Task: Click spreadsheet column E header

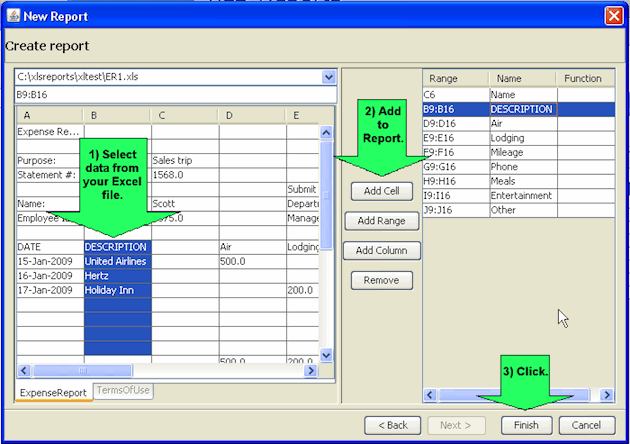Action: click(303, 116)
